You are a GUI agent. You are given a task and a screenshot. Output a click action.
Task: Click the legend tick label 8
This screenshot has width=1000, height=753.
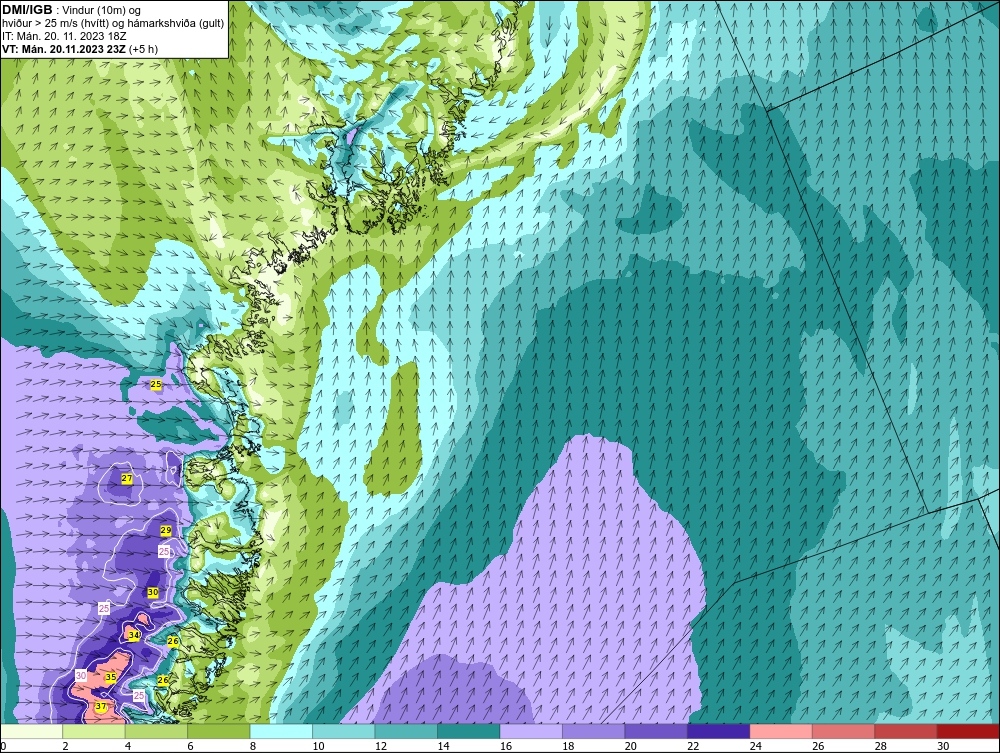253,746
